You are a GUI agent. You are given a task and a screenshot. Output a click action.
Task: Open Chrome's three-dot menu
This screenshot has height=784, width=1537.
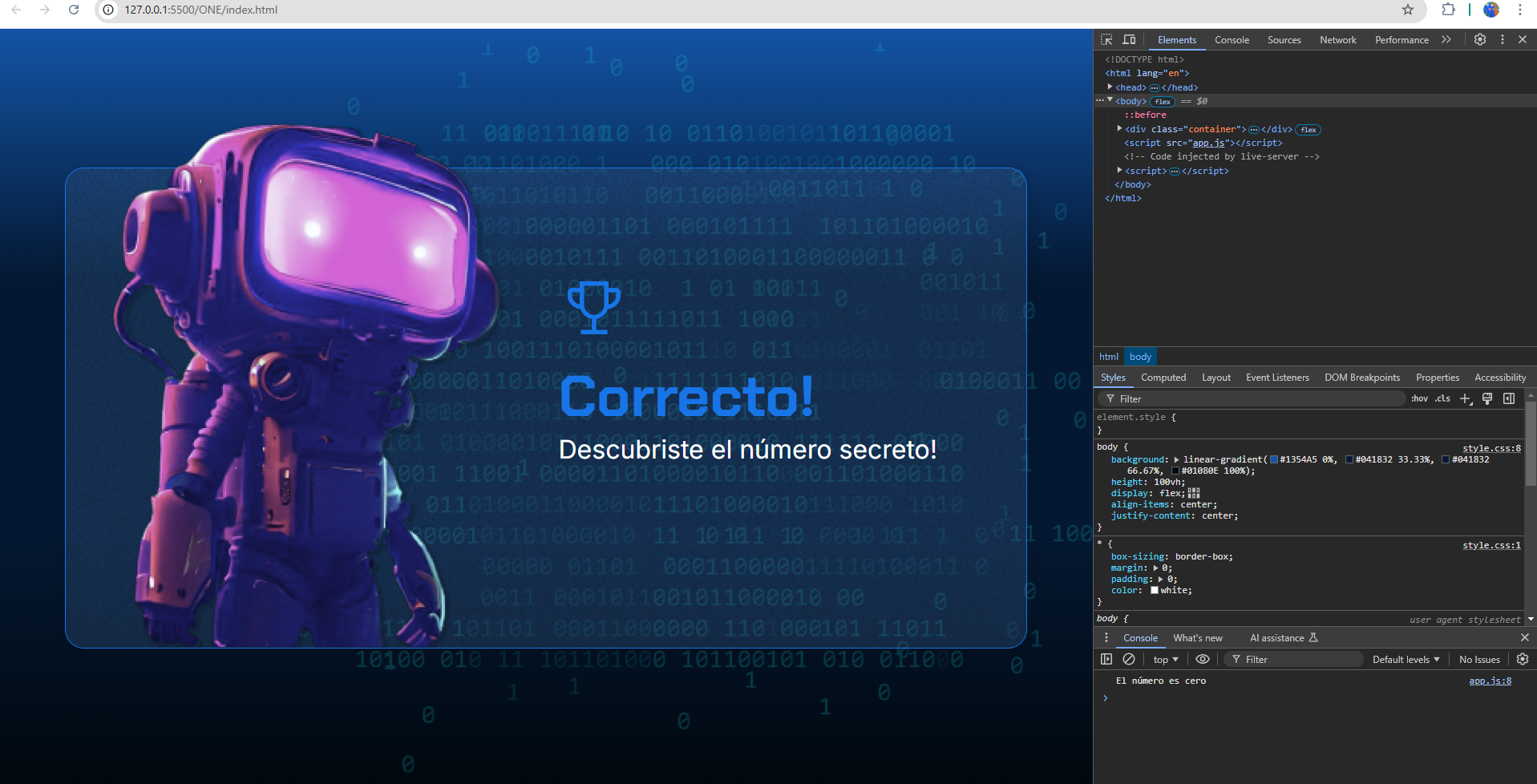pyautogui.click(x=1519, y=10)
